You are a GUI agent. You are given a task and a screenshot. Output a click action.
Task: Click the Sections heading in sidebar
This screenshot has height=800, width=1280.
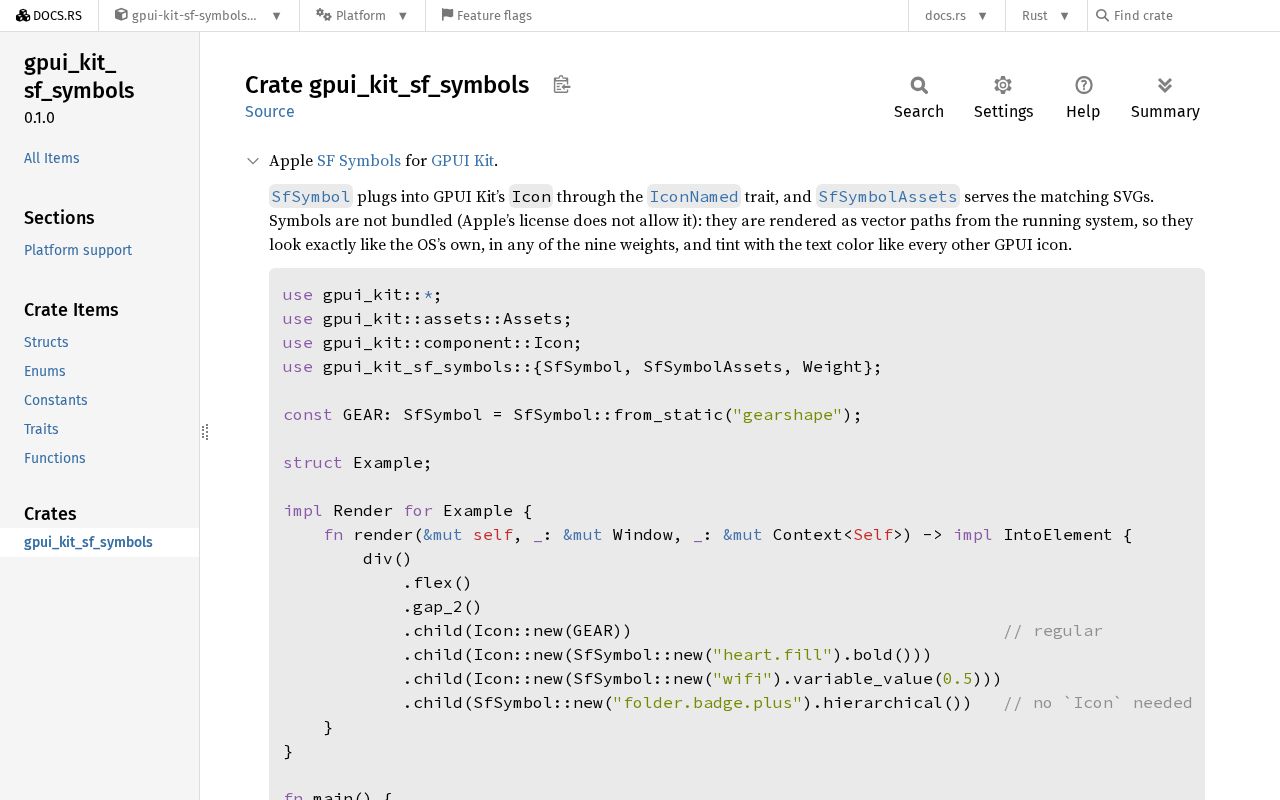point(59,218)
